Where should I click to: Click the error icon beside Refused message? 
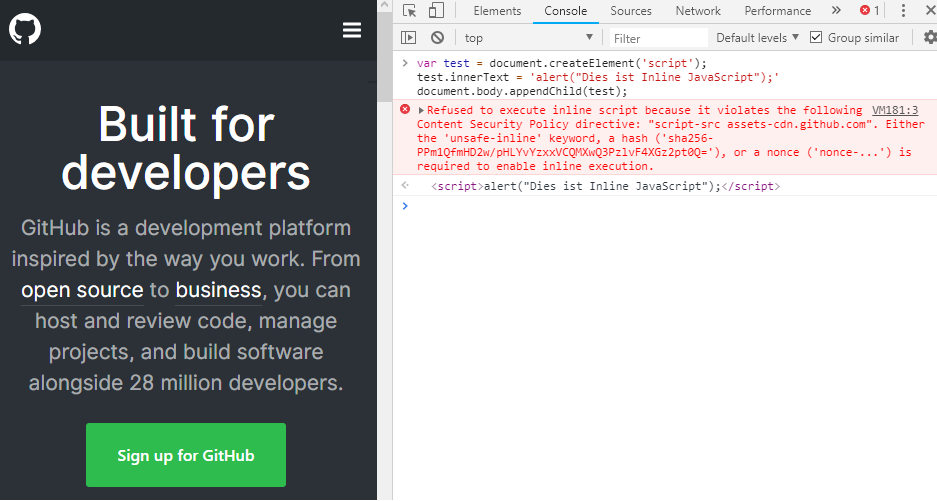tap(405, 109)
